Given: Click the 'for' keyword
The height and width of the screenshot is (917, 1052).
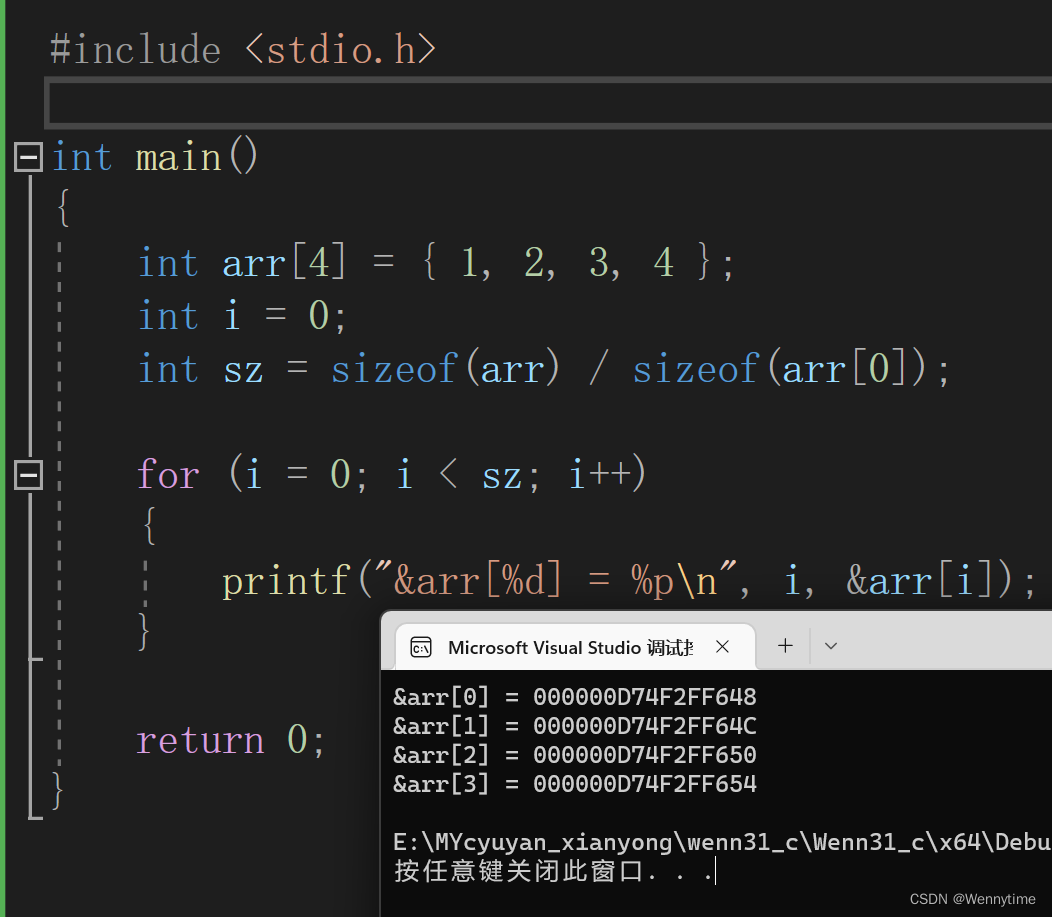Looking at the screenshot, I should (x=168, y=475).
